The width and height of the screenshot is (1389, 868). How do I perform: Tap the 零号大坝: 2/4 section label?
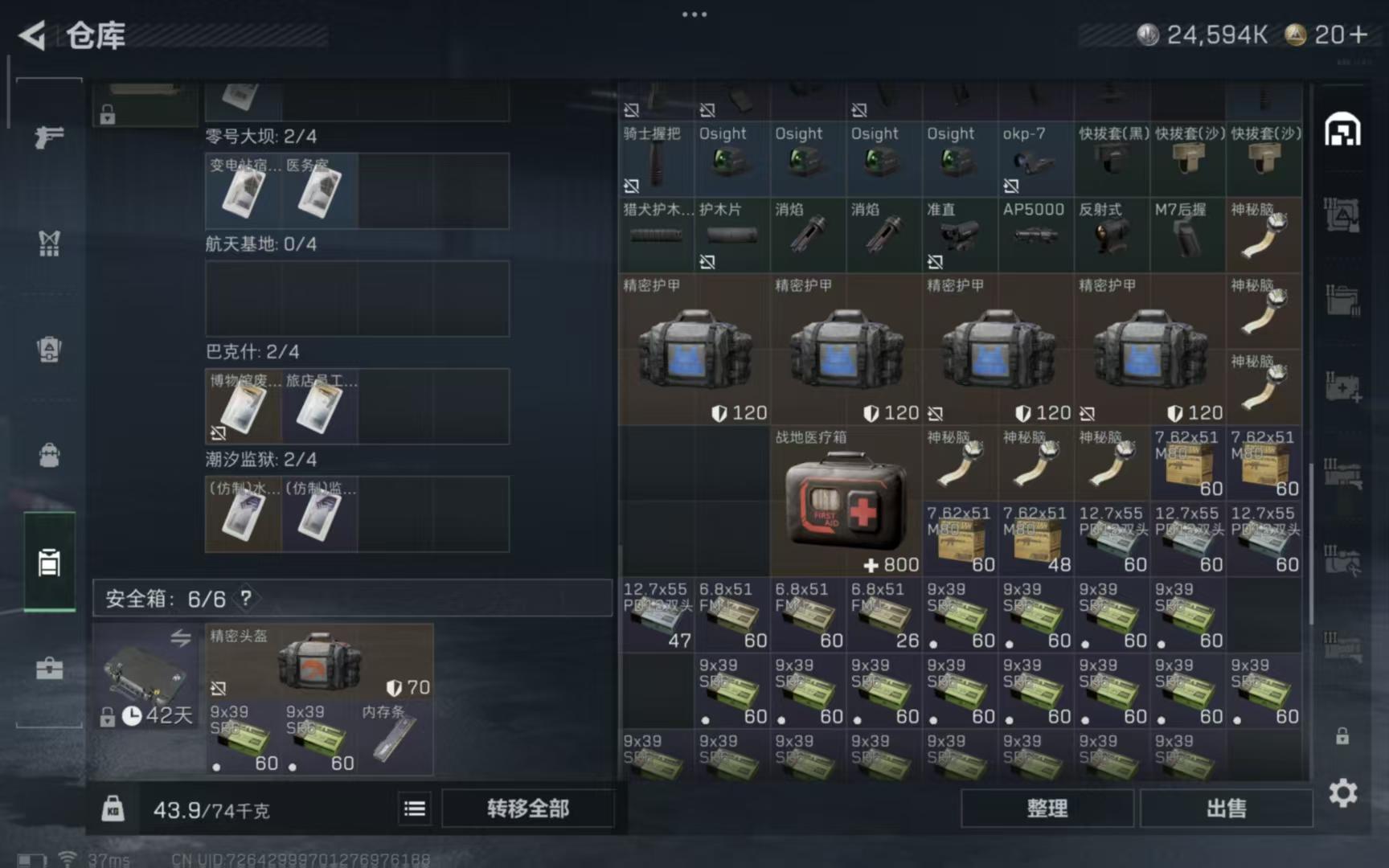click(x=260, y=136)
